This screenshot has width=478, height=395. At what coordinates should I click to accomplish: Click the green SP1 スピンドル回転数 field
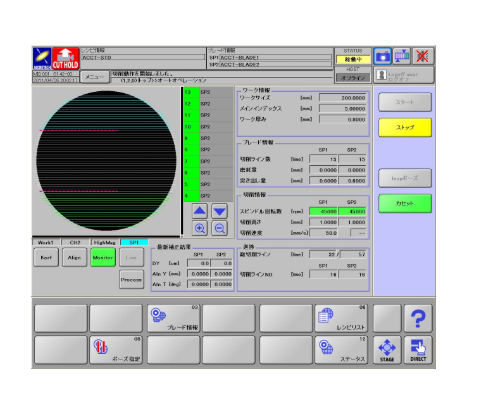pos(323,211)
